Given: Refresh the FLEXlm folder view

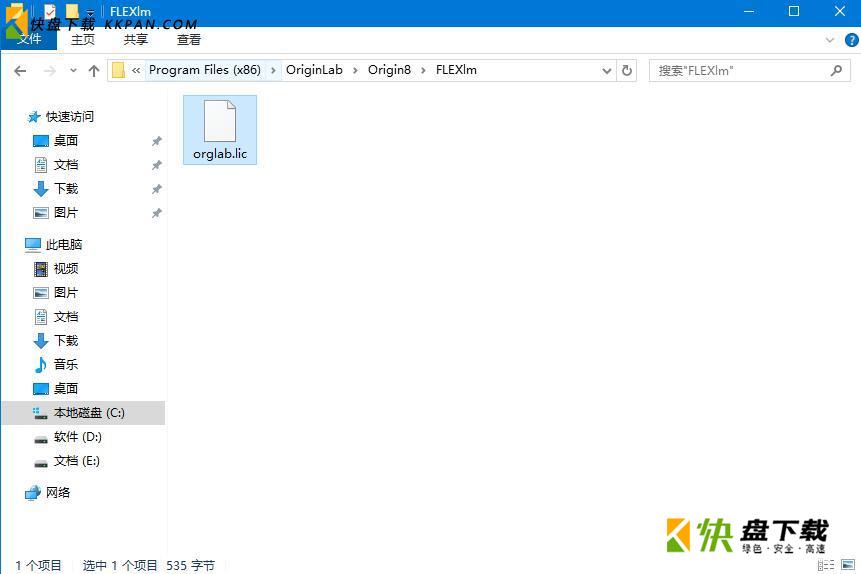Looking at the screenshot, I should 627,70.
